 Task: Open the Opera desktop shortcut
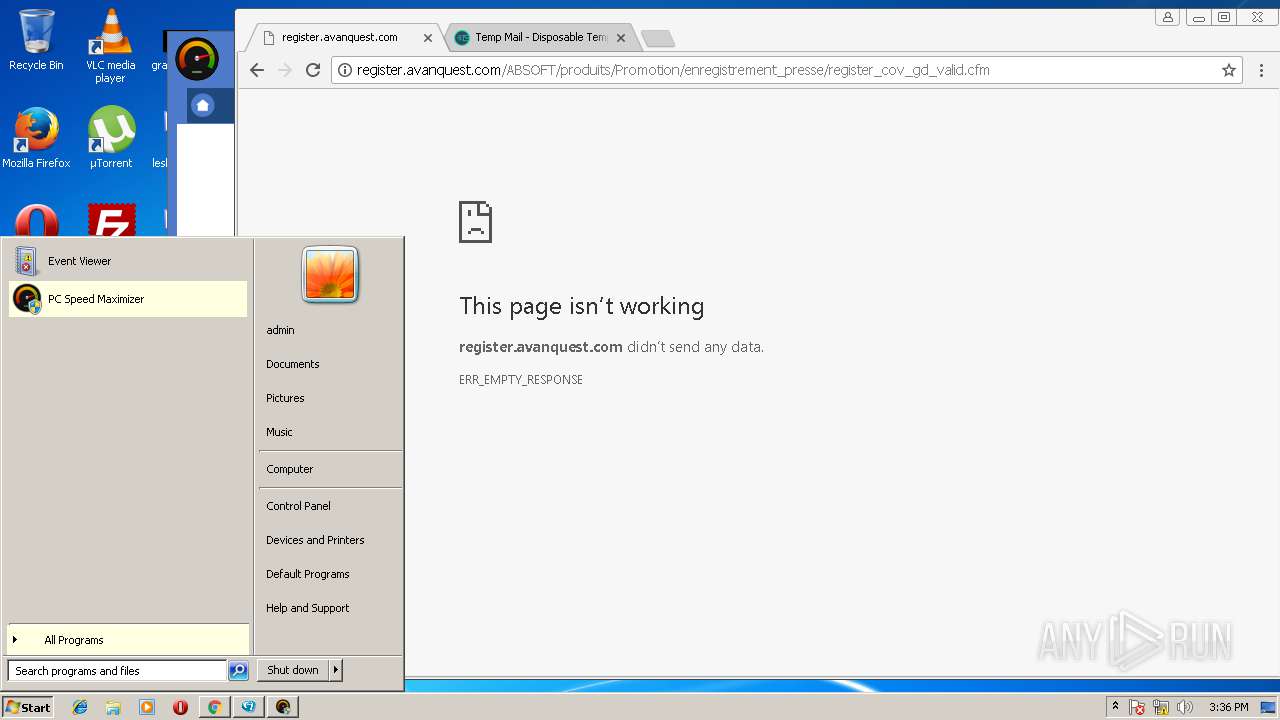(x=36, y=221)
